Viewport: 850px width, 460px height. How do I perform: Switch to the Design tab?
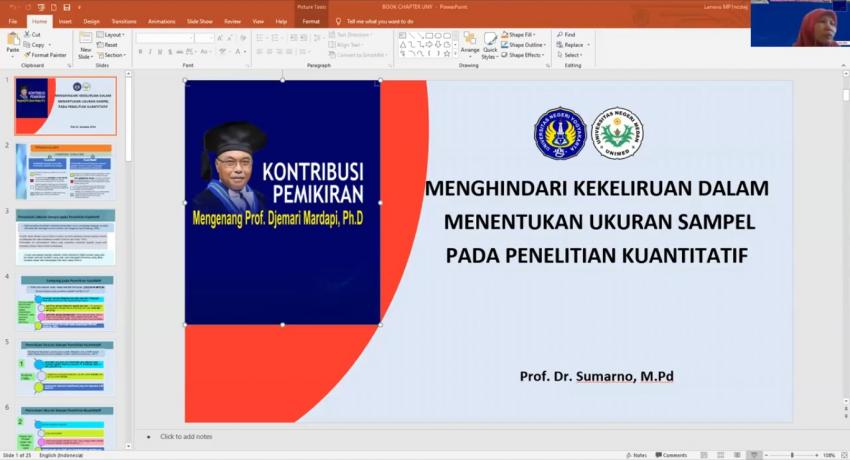(91, 22)
